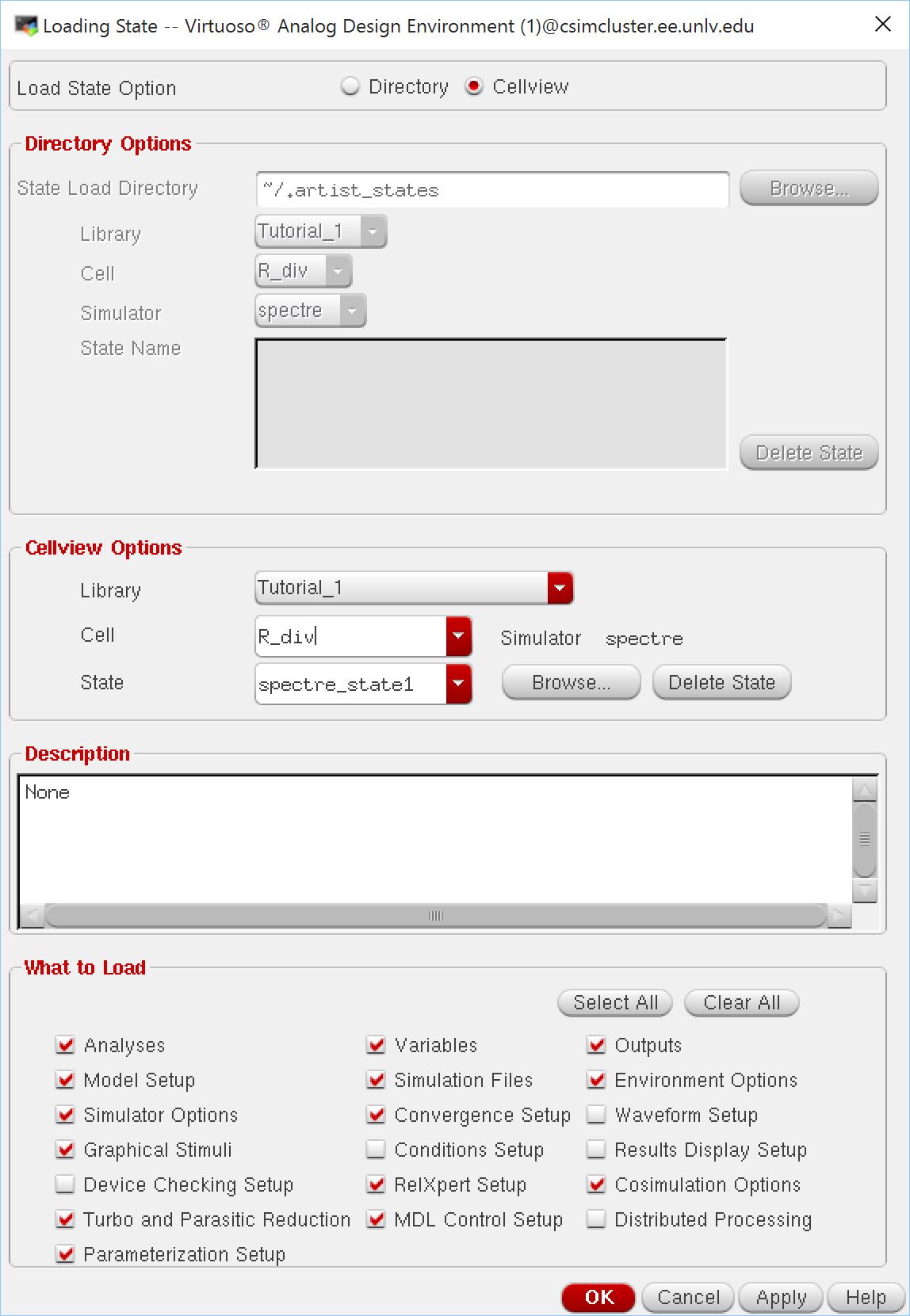
Task: Toggle Convergence Setup checkbox
Action: (x=377, y=1115)
